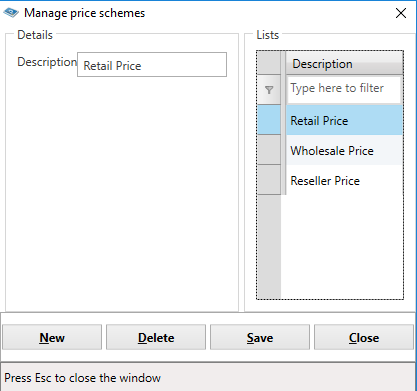The image size is (417, 391).
Task: Click the Description column header
Action: 344,63
